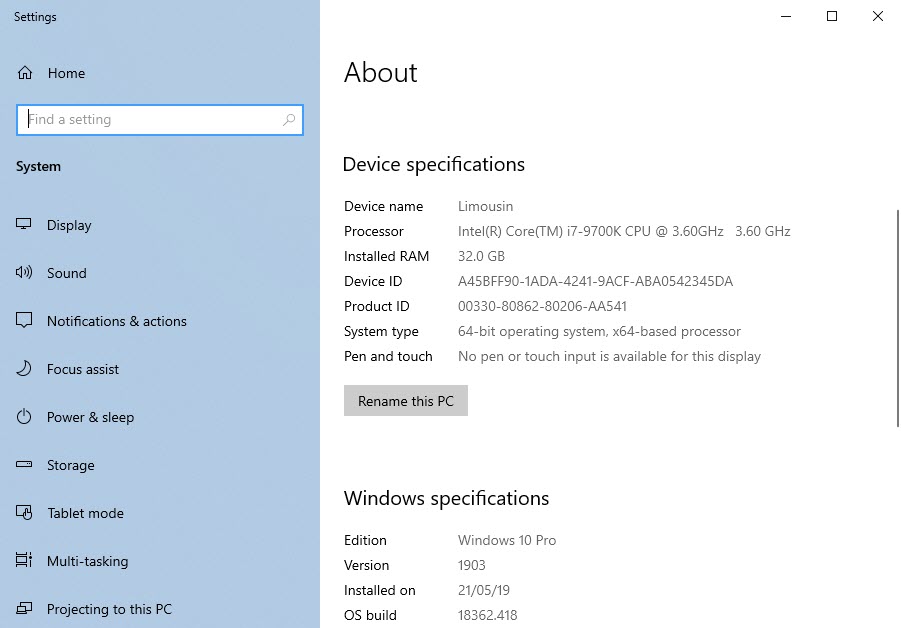Click the Pen and touch label

click(388, 356)
